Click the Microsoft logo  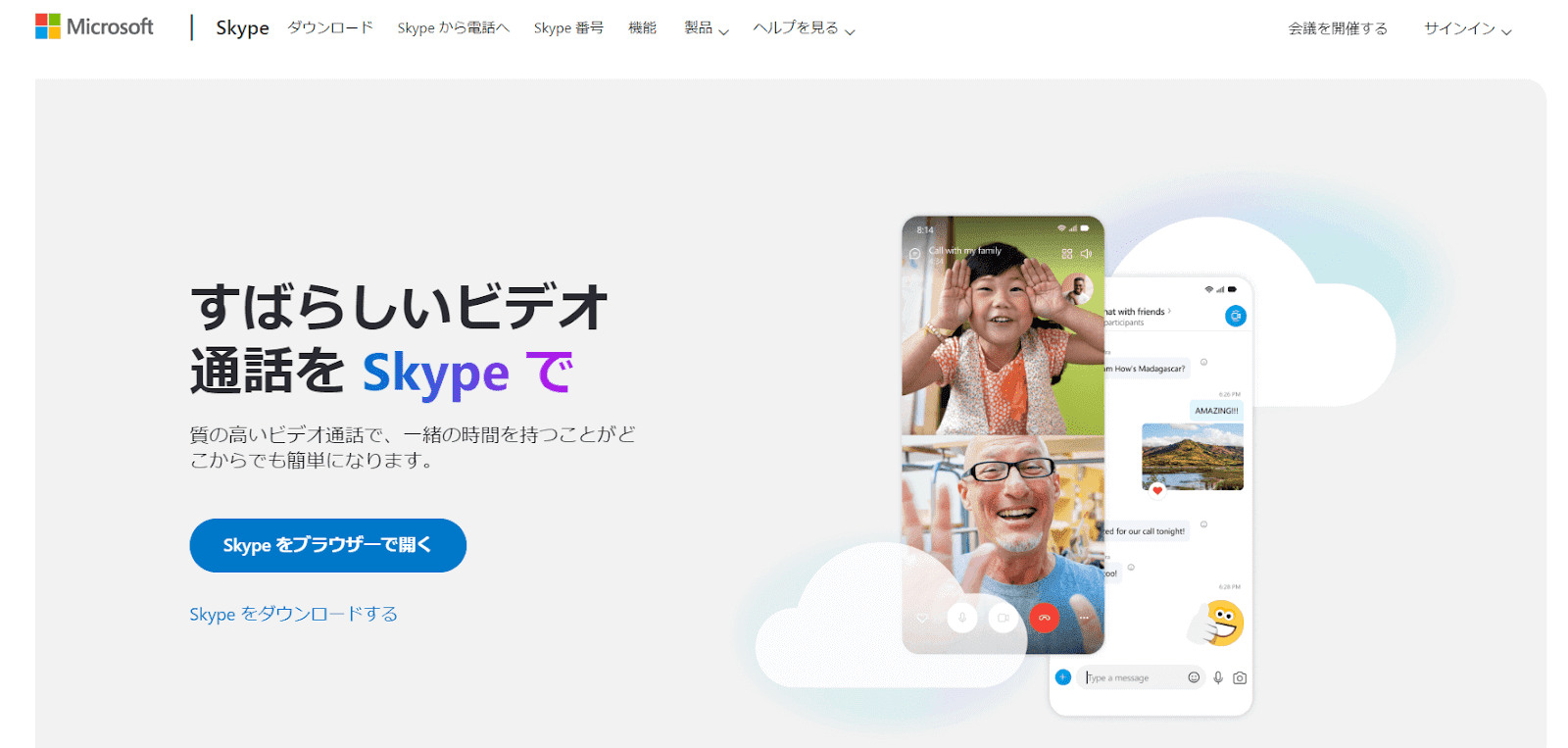click(x=94, y=26)
